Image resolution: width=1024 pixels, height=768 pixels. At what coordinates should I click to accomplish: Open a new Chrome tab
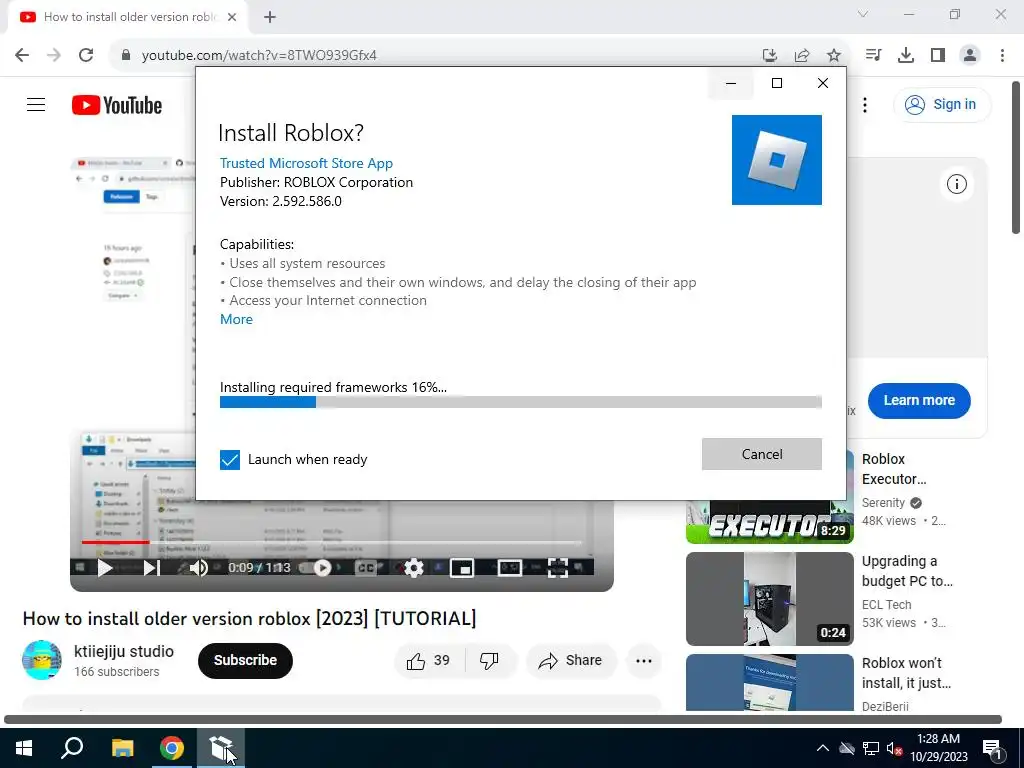pos(270,17)
